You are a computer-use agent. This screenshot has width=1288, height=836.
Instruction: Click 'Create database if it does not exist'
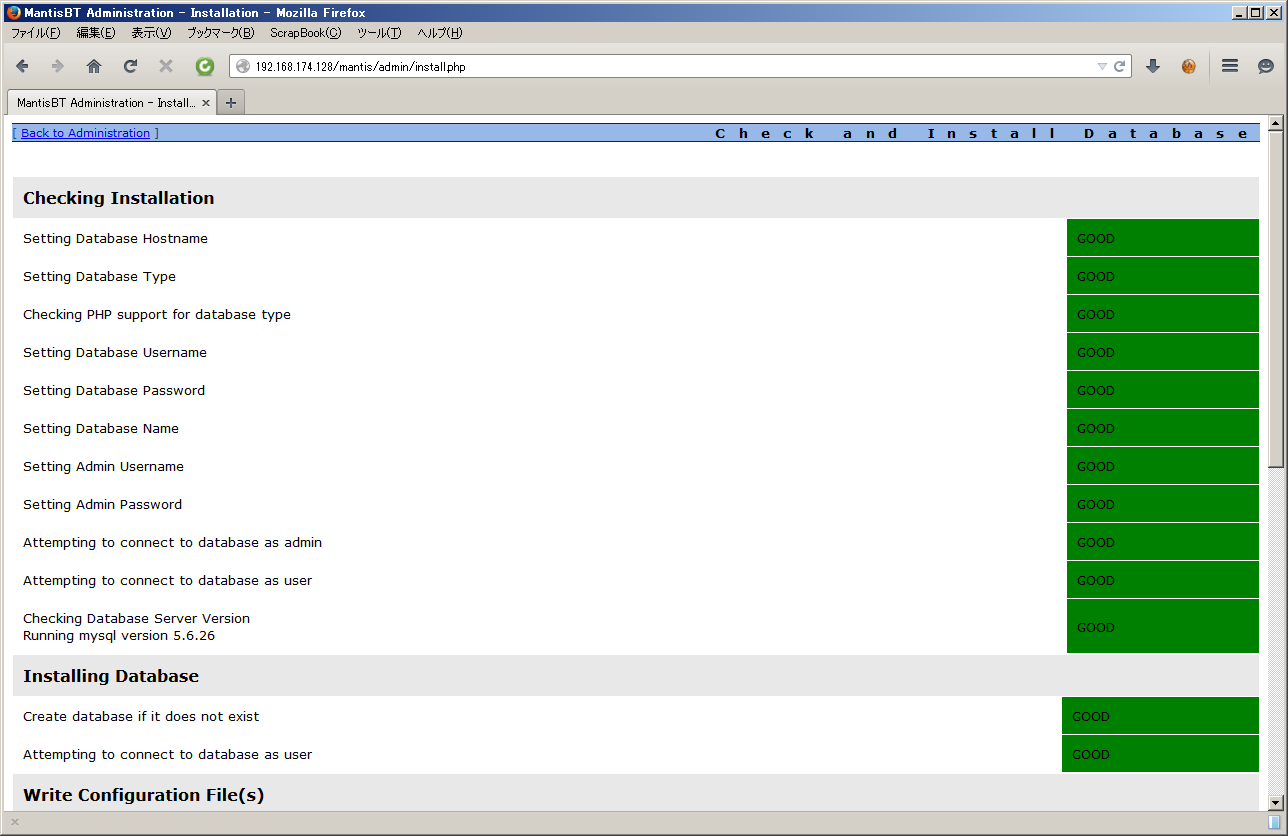tap(141, 717)
